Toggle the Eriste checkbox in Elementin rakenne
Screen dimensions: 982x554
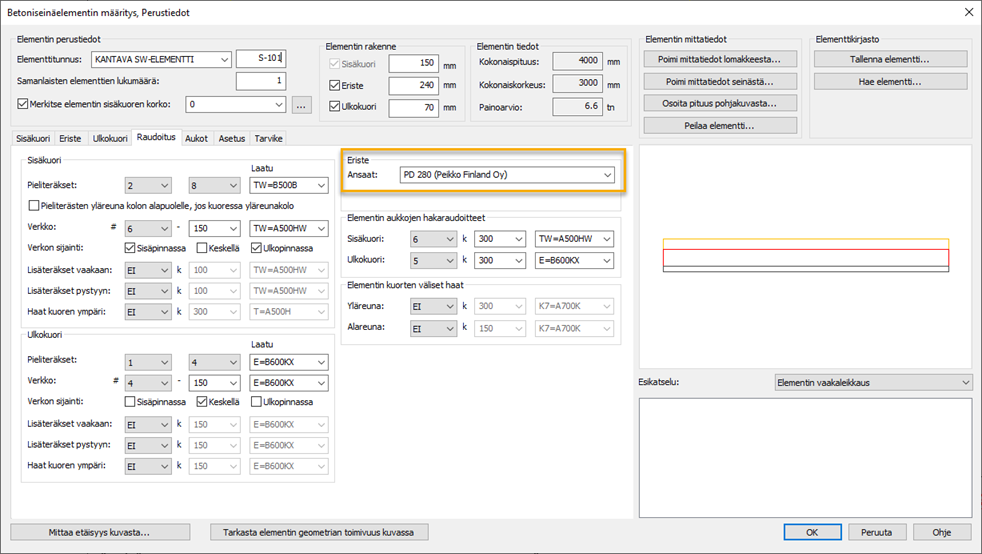click(334, 85)
